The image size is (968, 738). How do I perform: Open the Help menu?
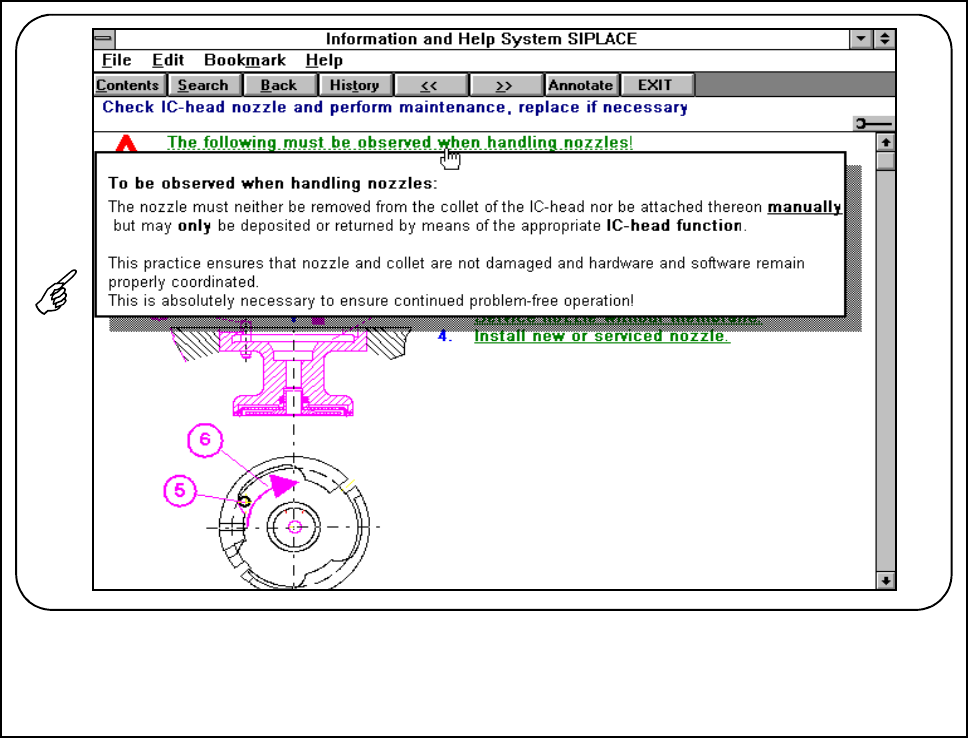(324, 61)
